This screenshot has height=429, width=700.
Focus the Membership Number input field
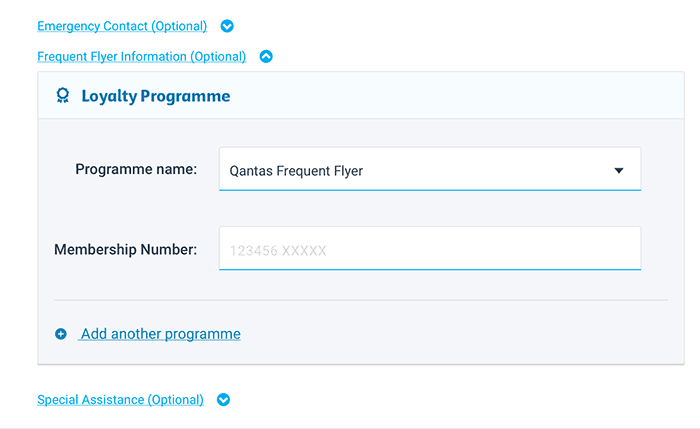[x=429, y=249]
